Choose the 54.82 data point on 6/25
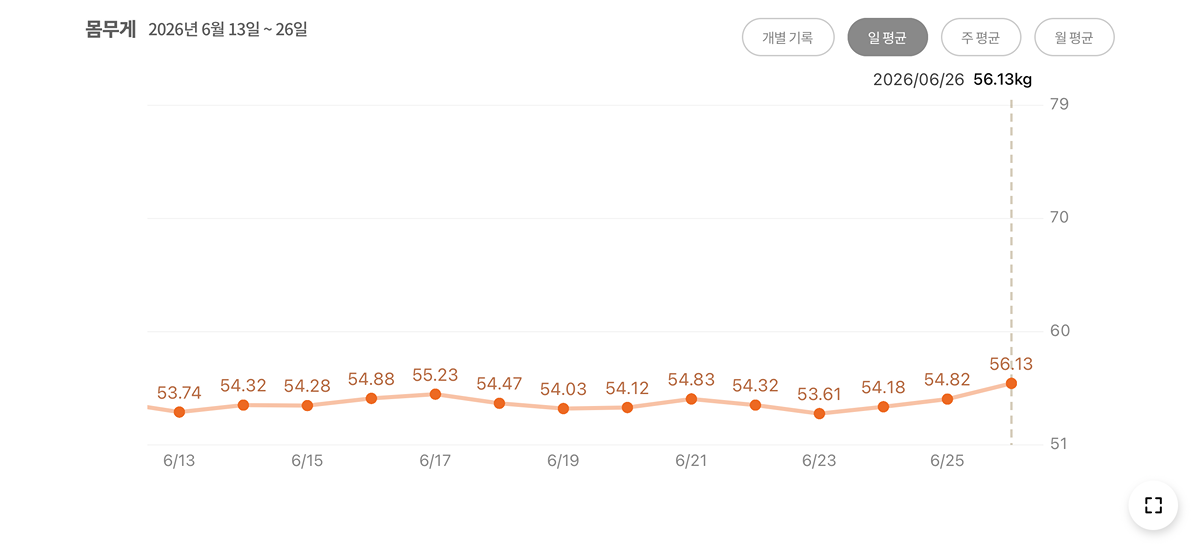 947,399
